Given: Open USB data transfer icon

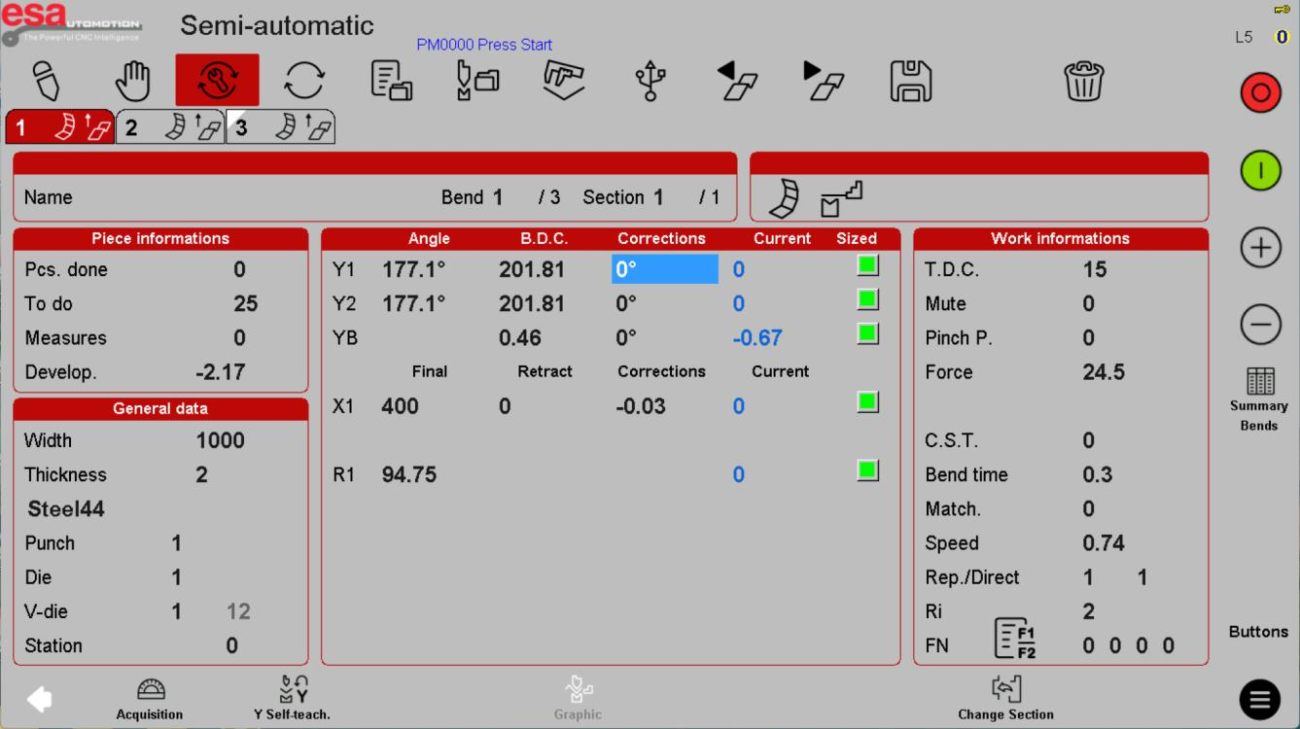Looking at the screenshot, I should 652,80.
